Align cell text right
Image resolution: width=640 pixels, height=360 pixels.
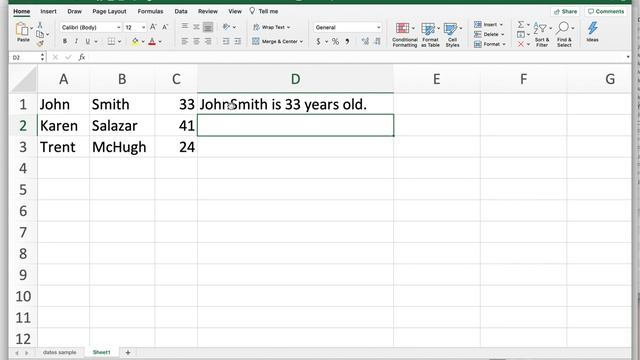pos(208,41)
